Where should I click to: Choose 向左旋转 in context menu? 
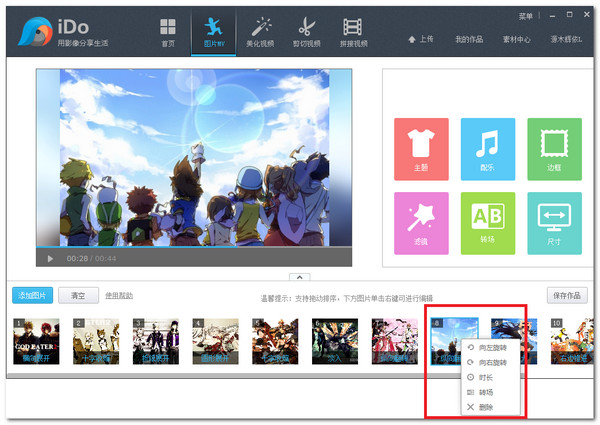[491, 348]
